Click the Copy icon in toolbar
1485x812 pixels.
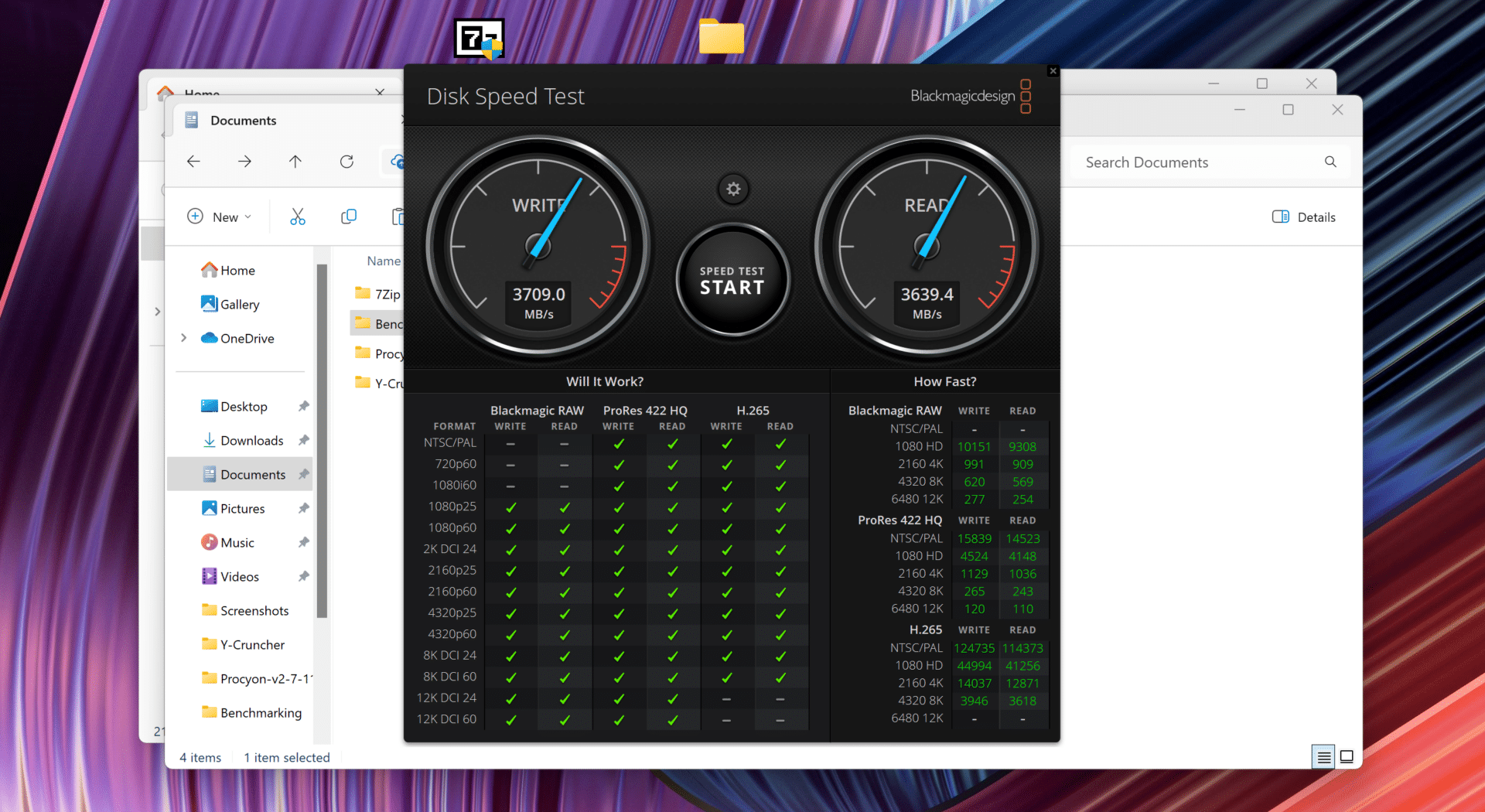(x=349, y=217)
